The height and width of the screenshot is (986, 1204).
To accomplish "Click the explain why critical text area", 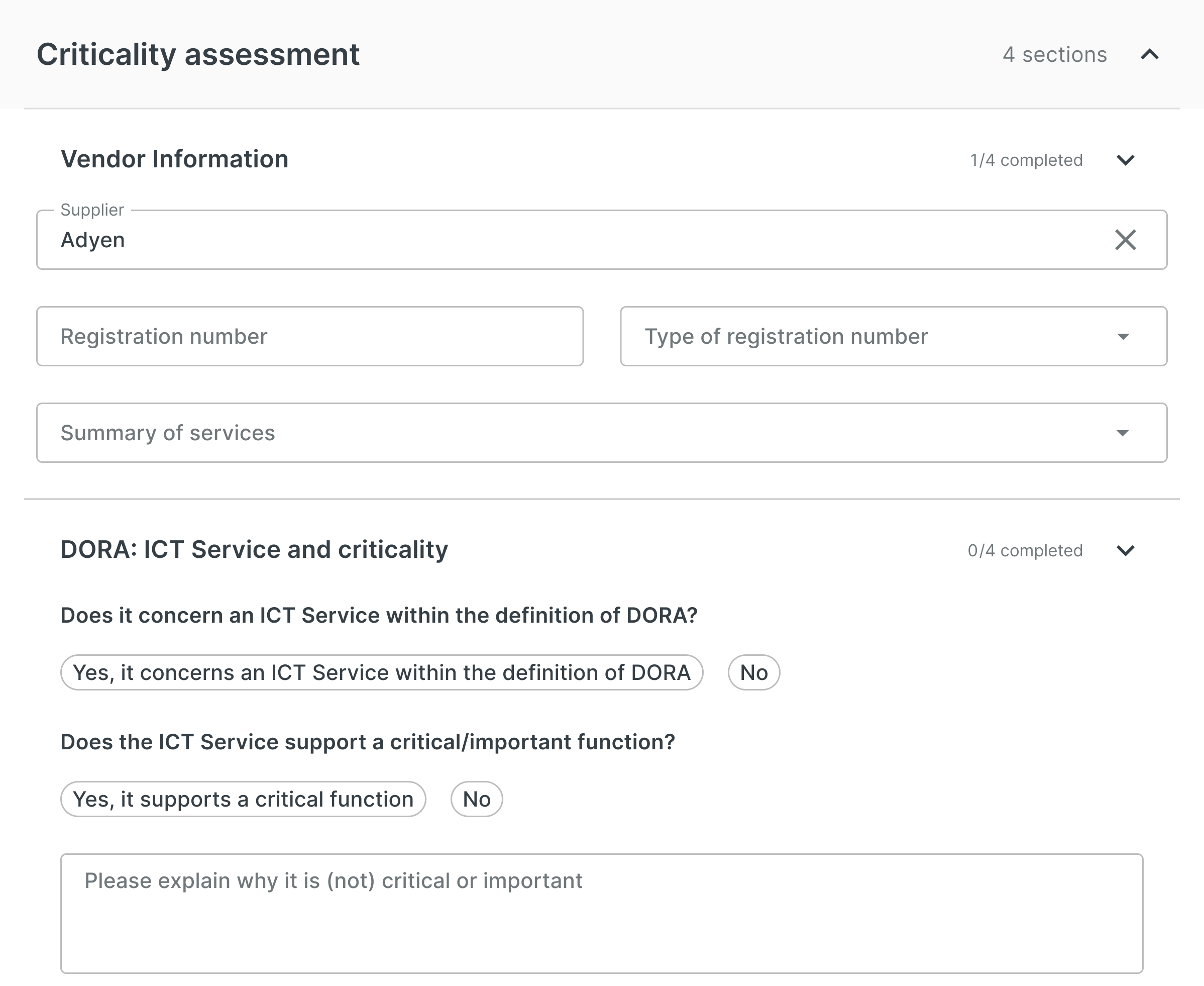I will [601, 913].
